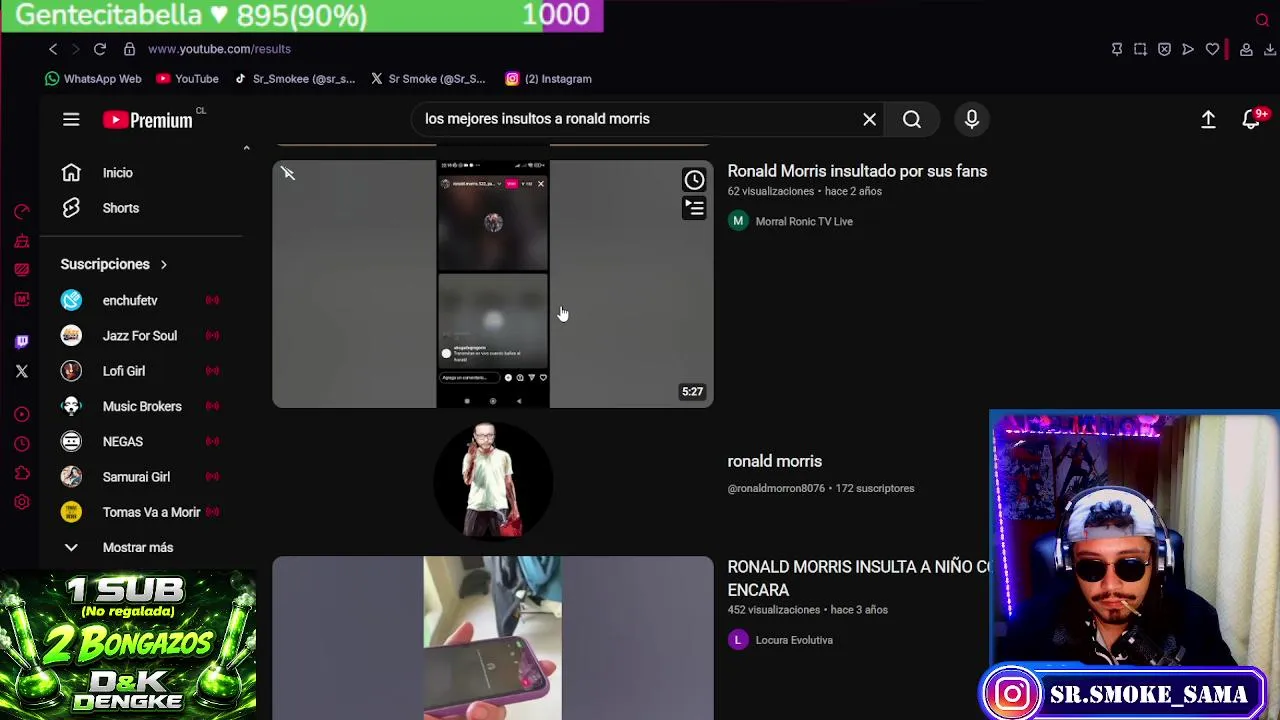The height and width of the screenshot is (720, 1280).
Task: Open the Sr Smoke X bookmark
Action: tap(428, 79)
